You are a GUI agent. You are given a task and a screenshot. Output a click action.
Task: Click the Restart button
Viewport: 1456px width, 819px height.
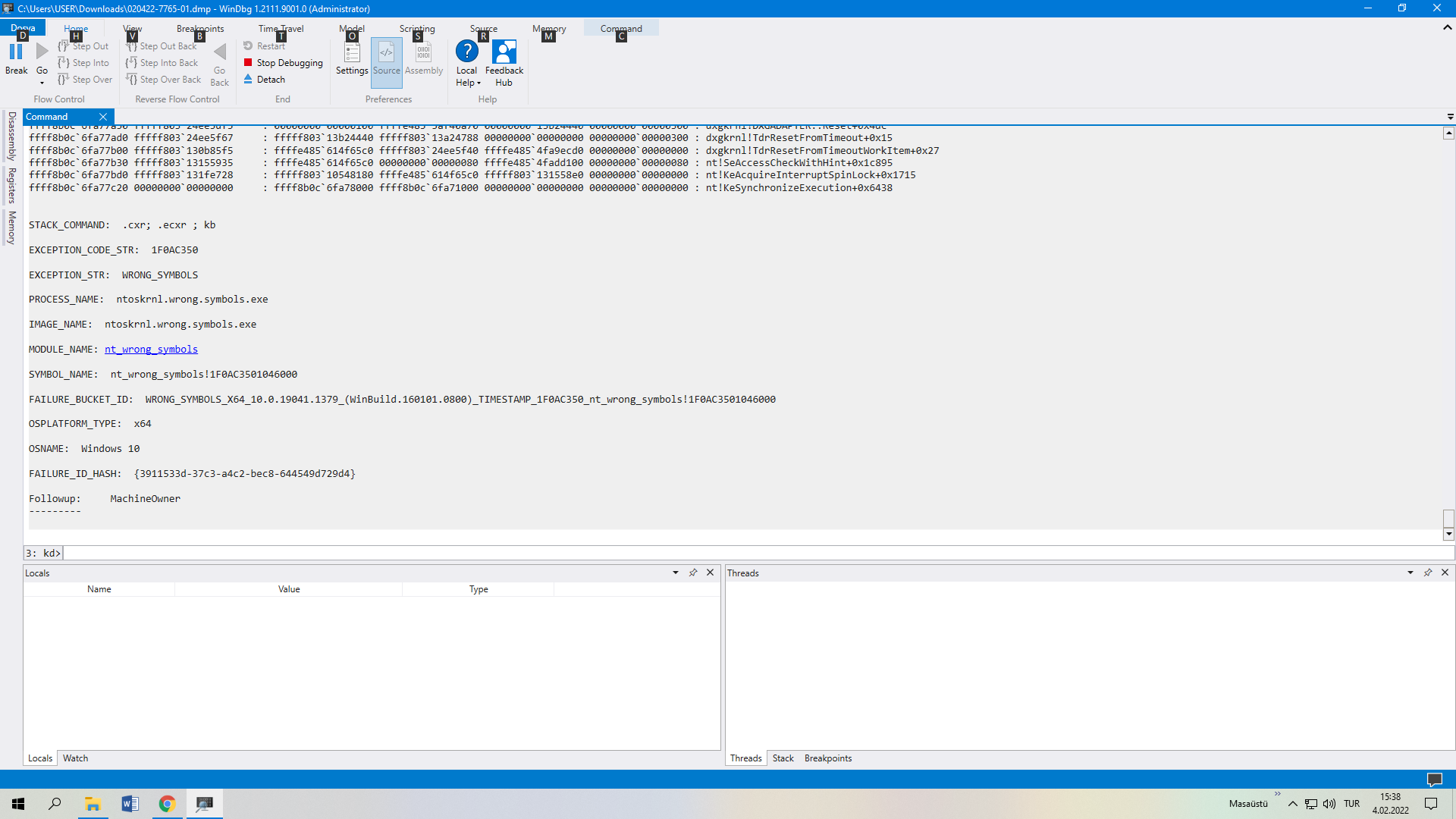click(264, 46)
